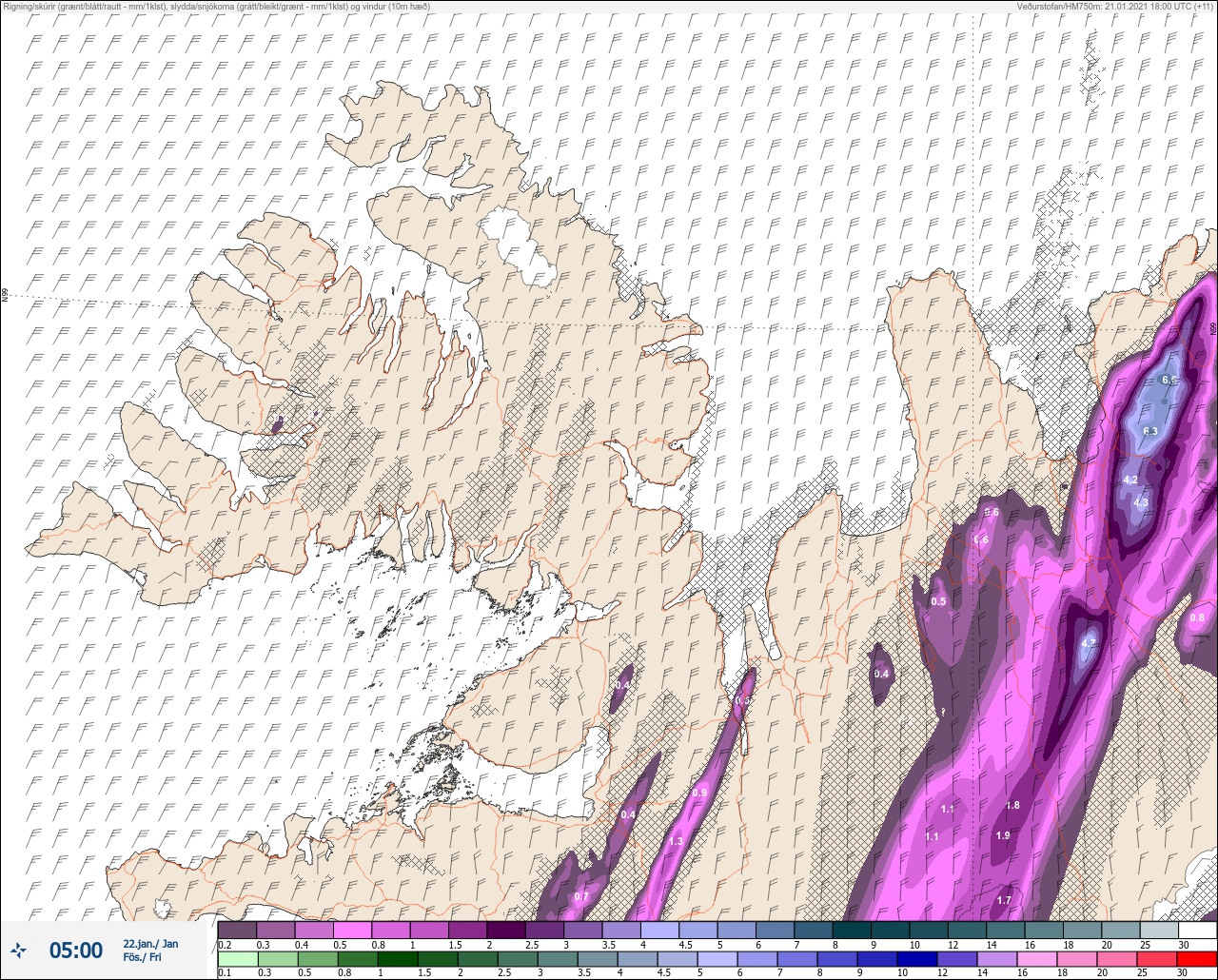This screenshot has height=980, width=1218.
Task: Click the white glacier area in the northern peninsula
Action: [517, 247]
